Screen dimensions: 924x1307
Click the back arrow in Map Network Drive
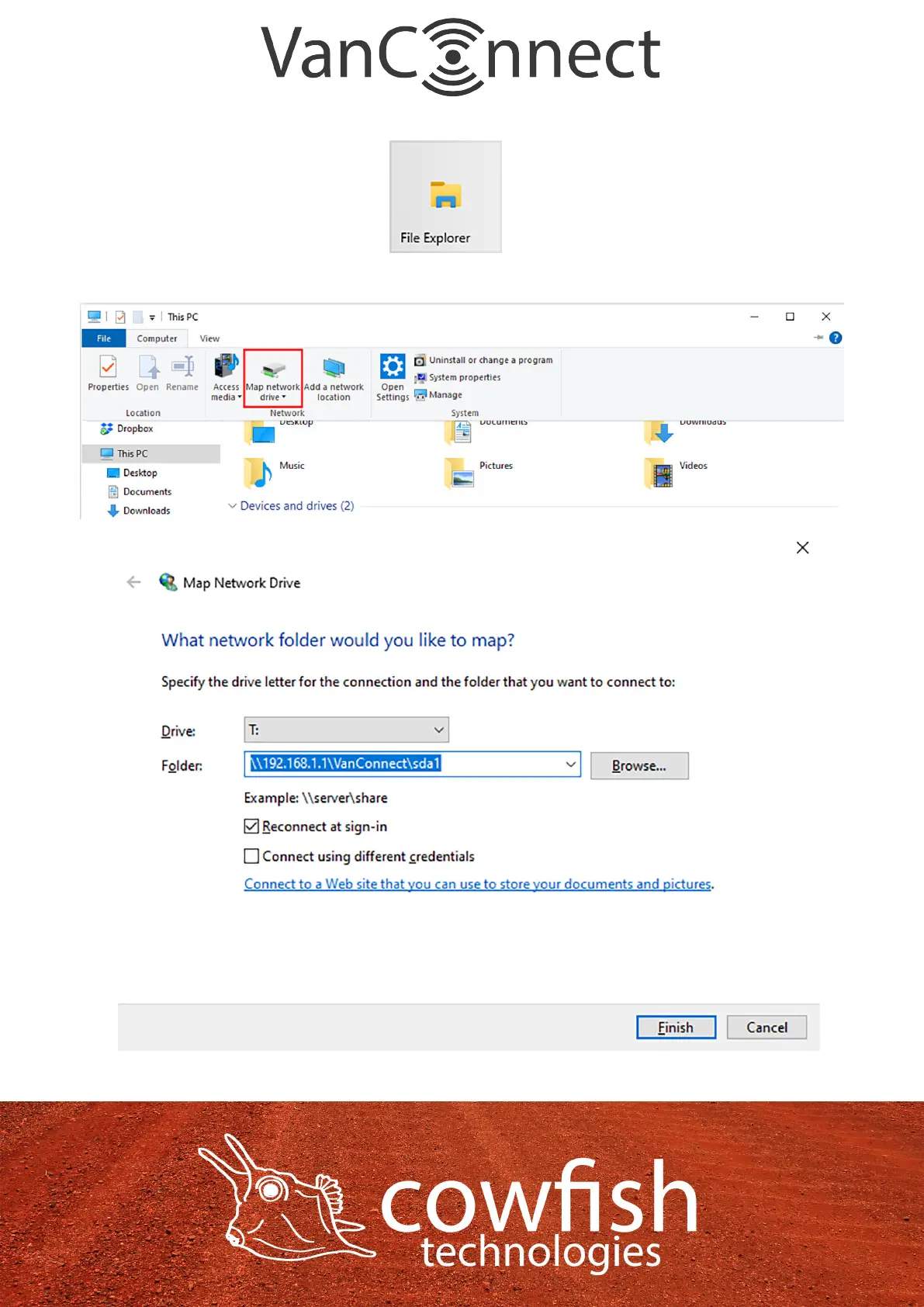point(133,582)
